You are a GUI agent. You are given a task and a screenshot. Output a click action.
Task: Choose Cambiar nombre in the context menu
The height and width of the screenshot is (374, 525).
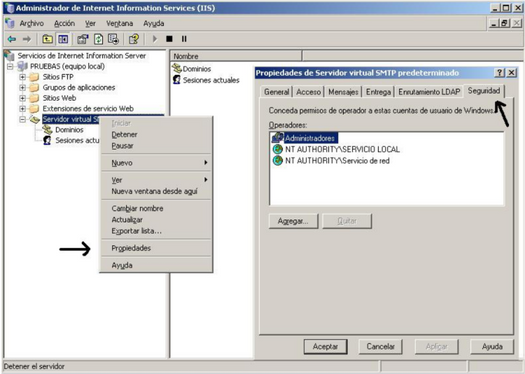click(157, 209)
